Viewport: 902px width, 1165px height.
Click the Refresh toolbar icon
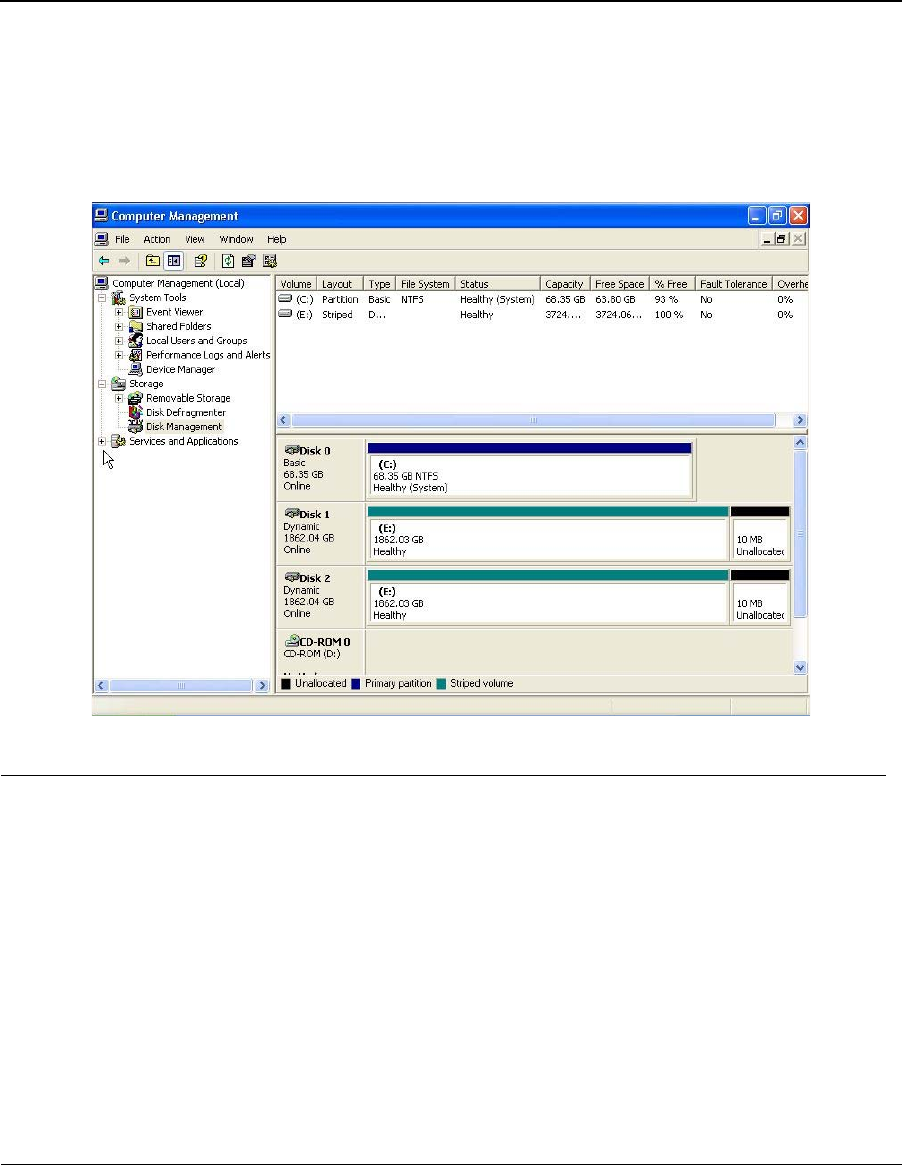point(228,261)
